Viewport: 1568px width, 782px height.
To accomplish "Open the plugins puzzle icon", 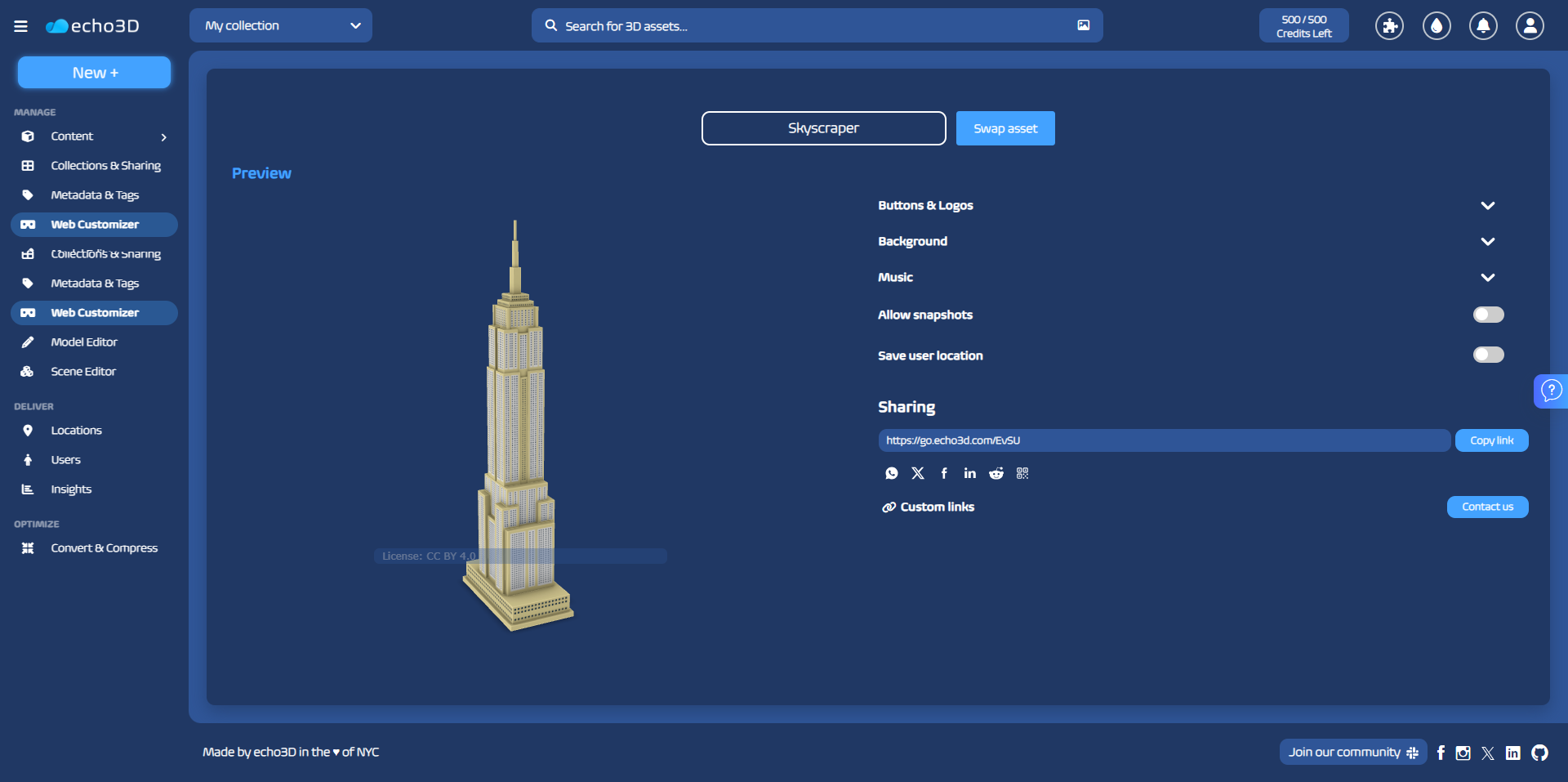I will pos(1389,26).
